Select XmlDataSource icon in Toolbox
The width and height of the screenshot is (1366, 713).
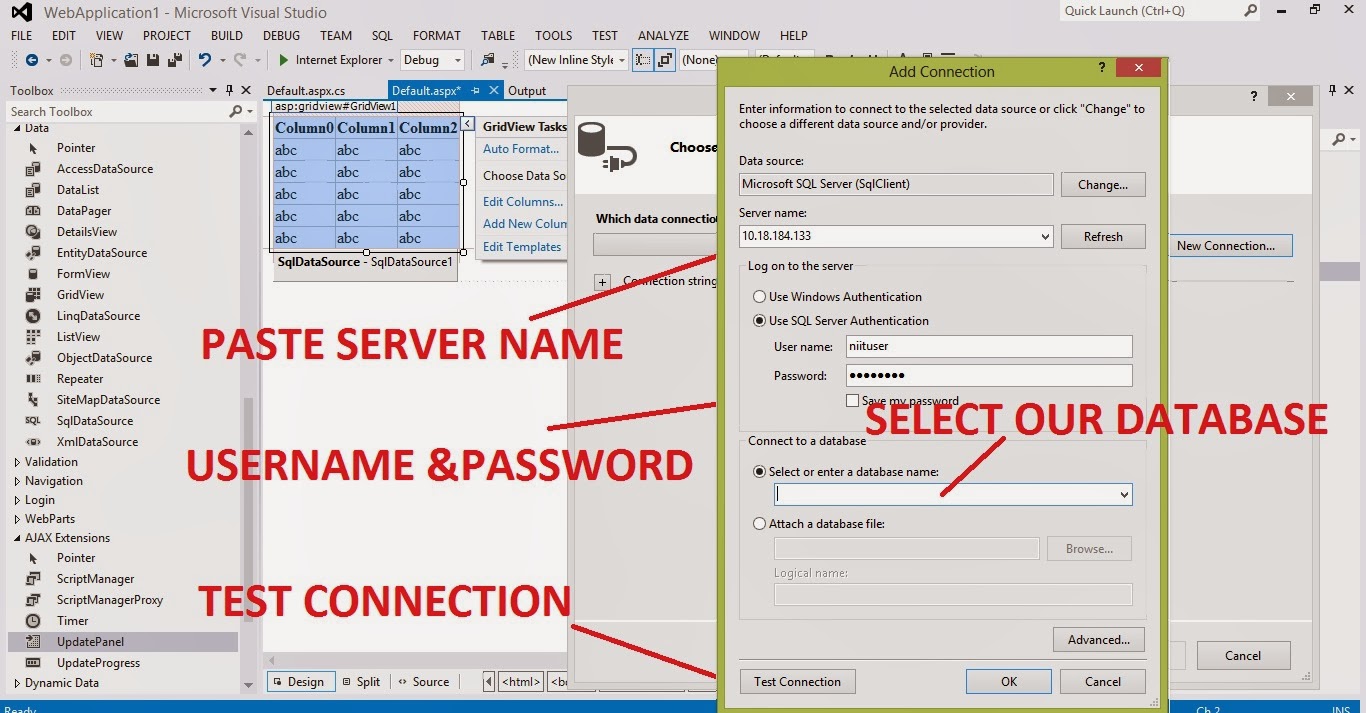[33, 442]
